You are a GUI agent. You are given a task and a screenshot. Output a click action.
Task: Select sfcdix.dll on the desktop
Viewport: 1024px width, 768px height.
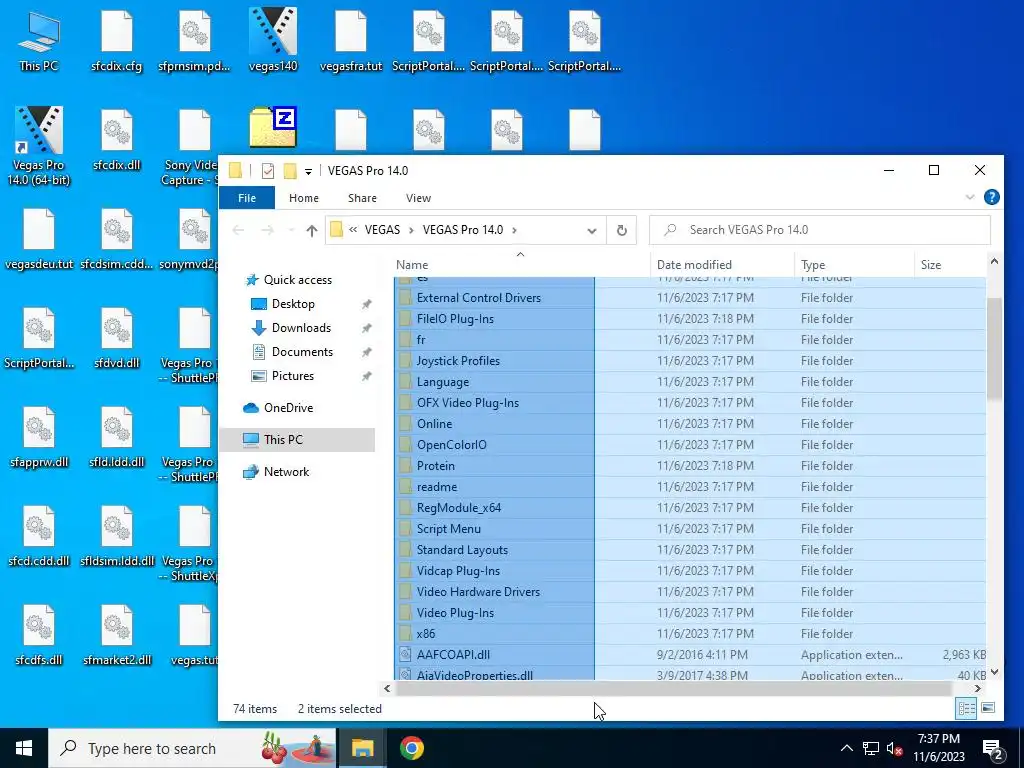click(x=117, y=140)
